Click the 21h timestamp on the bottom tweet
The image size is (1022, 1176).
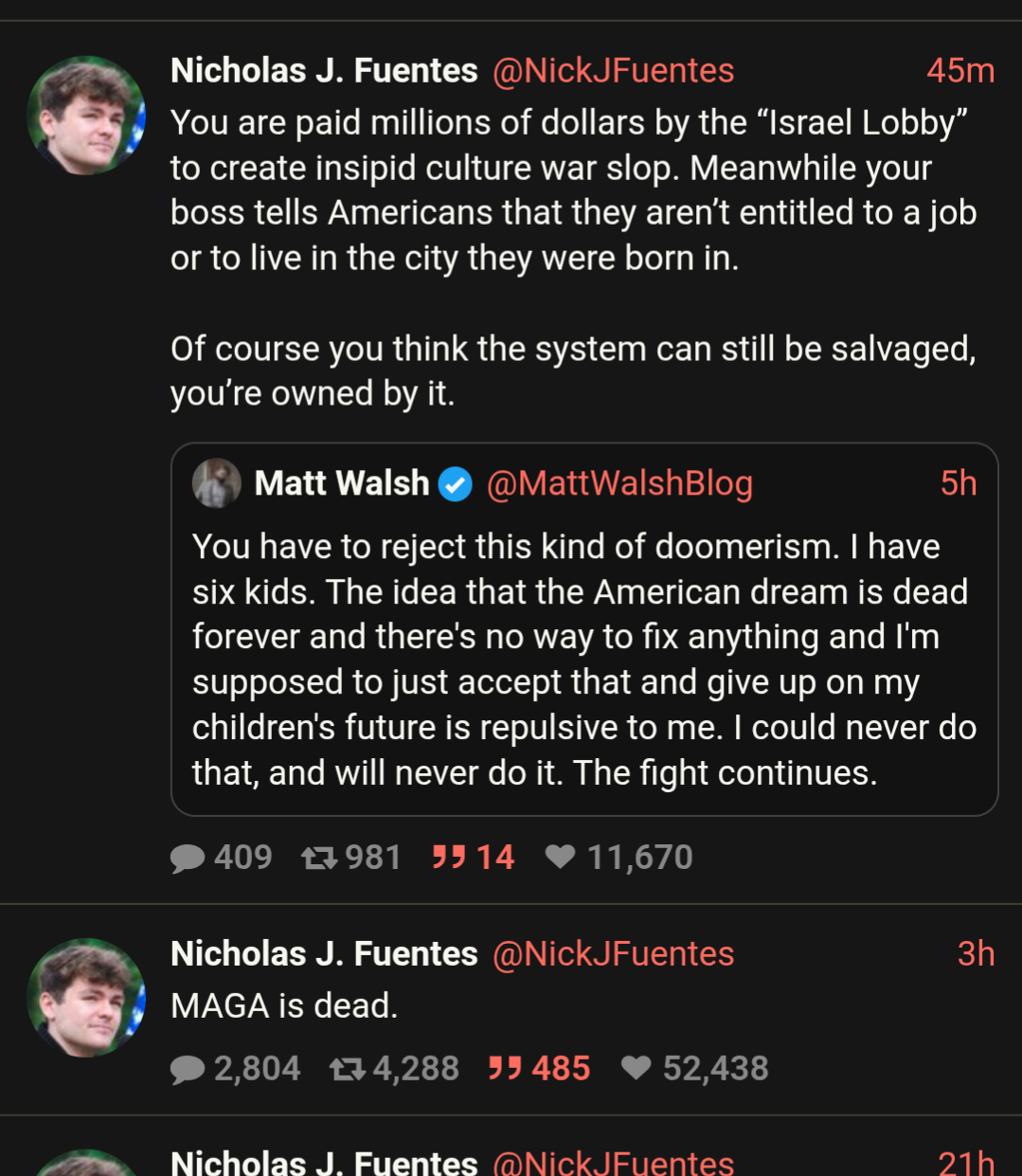pos(965,1163)
